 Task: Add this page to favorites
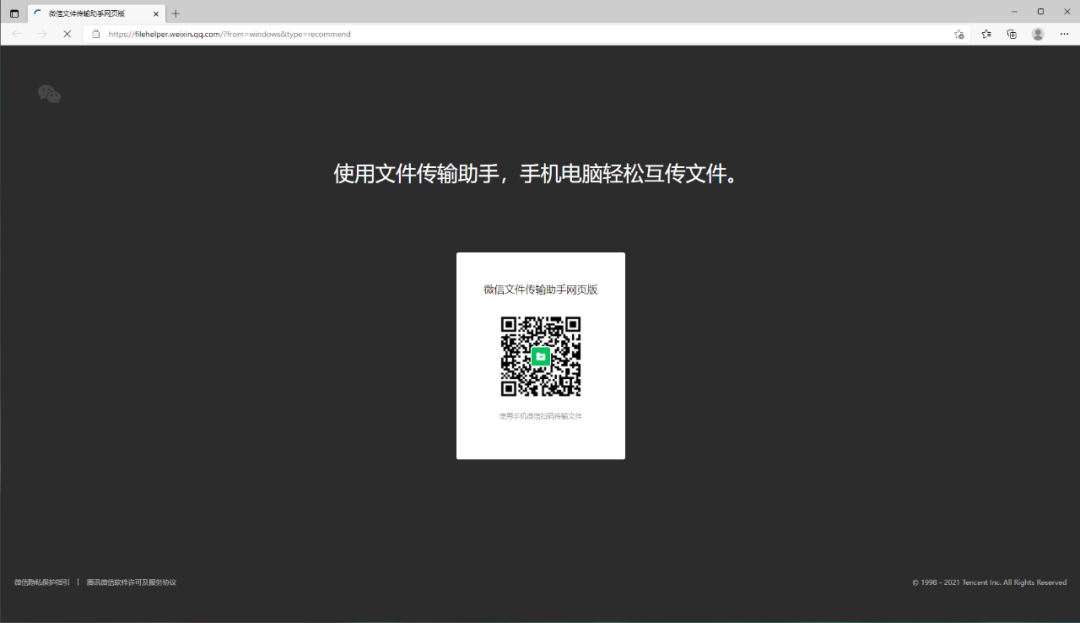(x=959, y=34)
